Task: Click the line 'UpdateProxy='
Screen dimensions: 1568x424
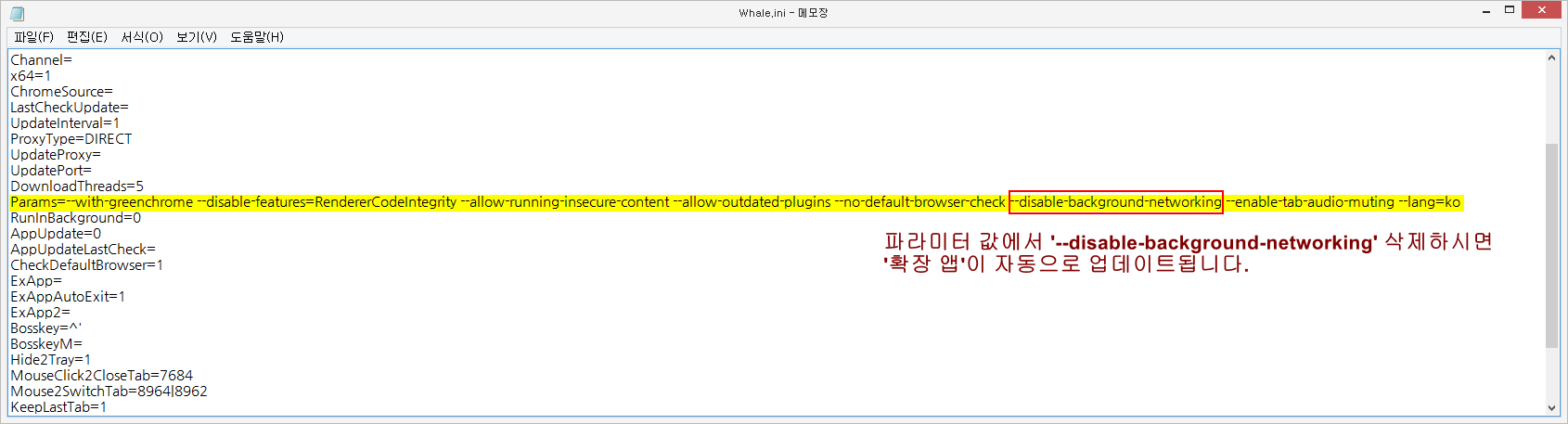Action: (56, 155)
